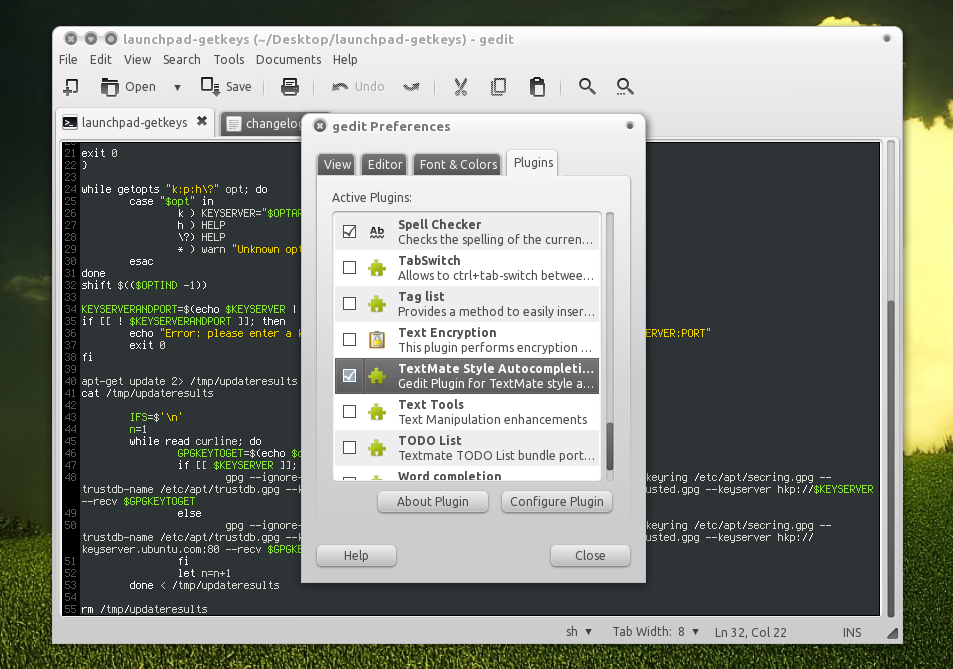Click the Paste clipboard icon
Image resolution: width=953 pixels, height=669 pixels.
537,87
